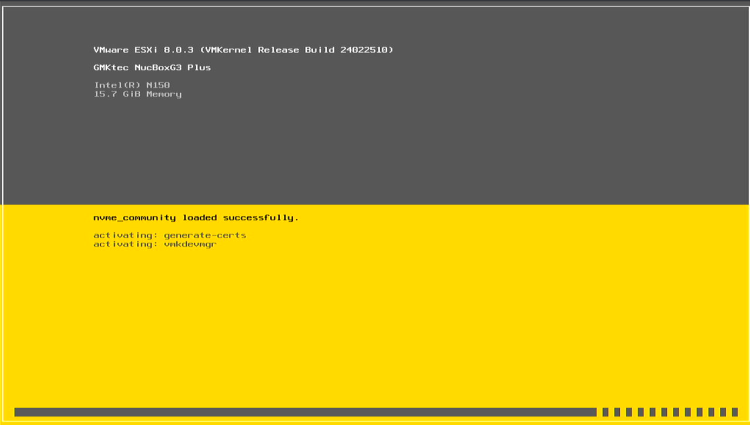Click the VMware ESXi 8.0.3 version line
Image resolution: width=750 pixels, height=425 pixels.
pyautogui.click(x=243, y=50)
